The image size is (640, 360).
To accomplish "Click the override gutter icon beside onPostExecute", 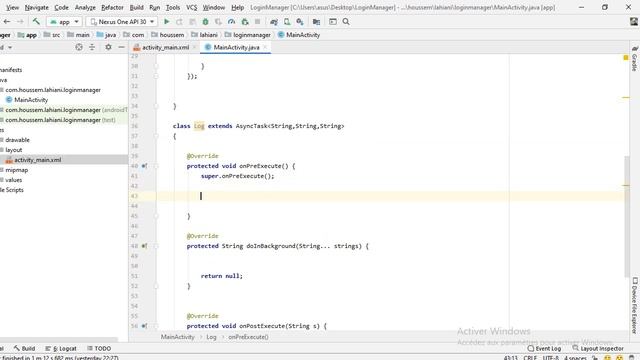I will coord(144,326).
